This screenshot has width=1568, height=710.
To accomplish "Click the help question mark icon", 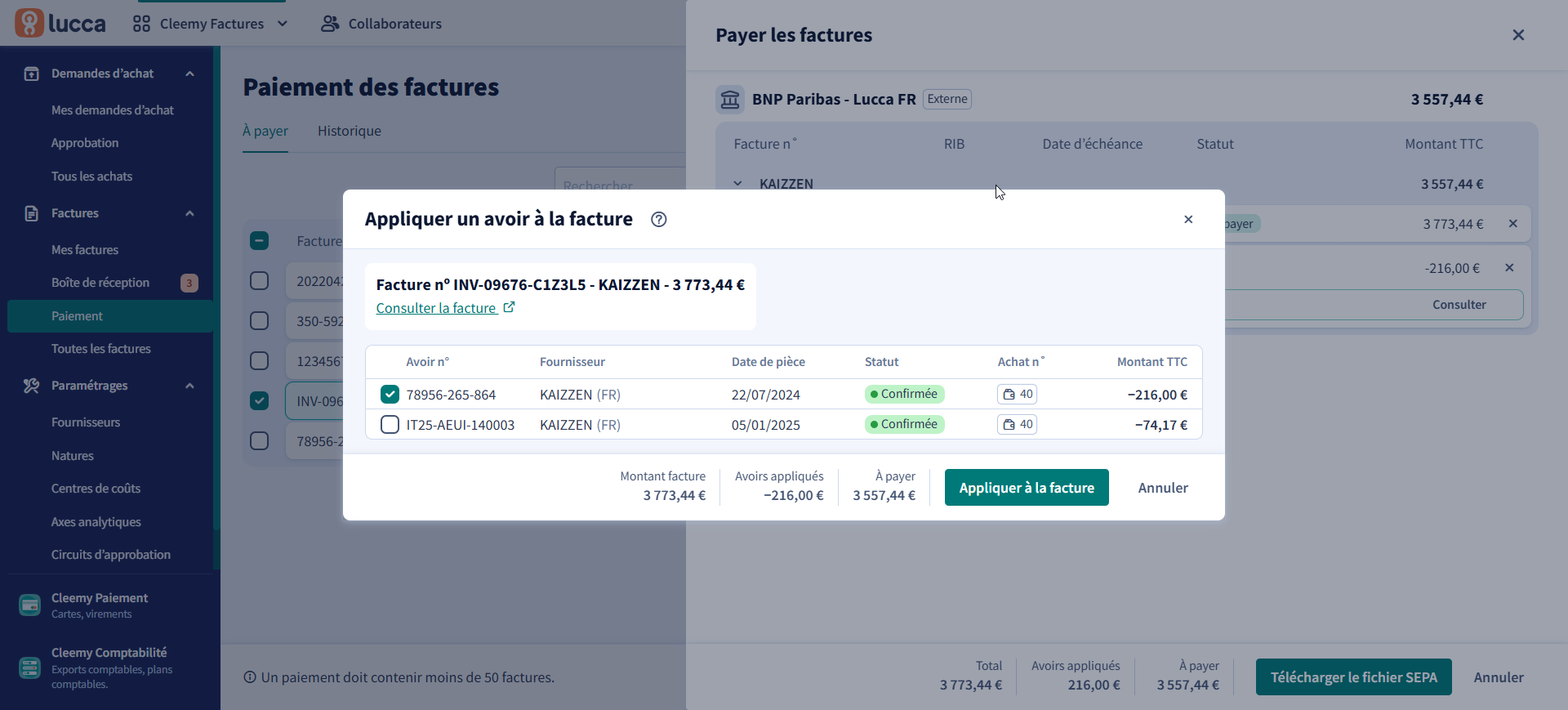I will (x=658, y=219).
